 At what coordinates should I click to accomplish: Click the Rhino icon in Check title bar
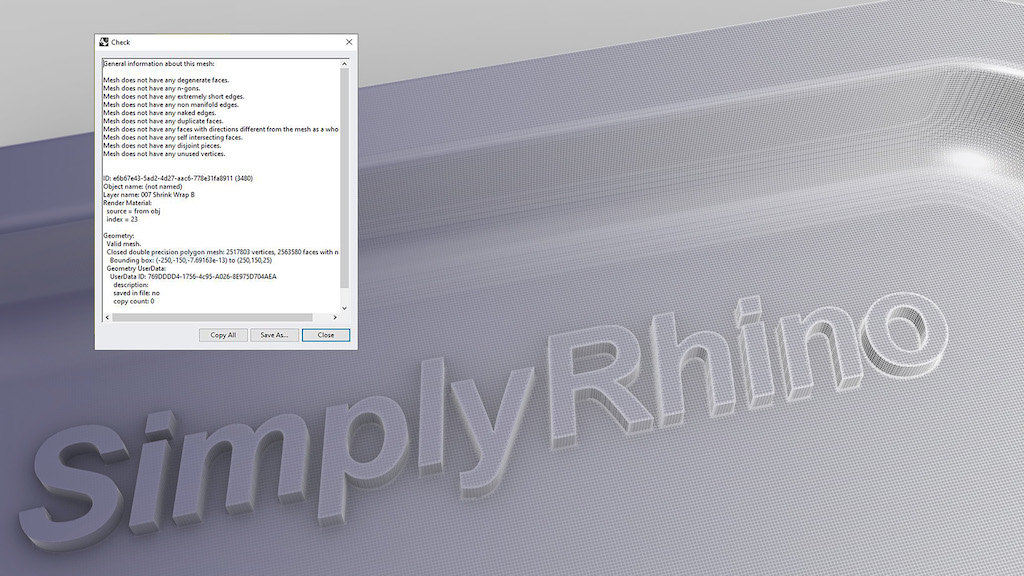[x=104, y=42]
